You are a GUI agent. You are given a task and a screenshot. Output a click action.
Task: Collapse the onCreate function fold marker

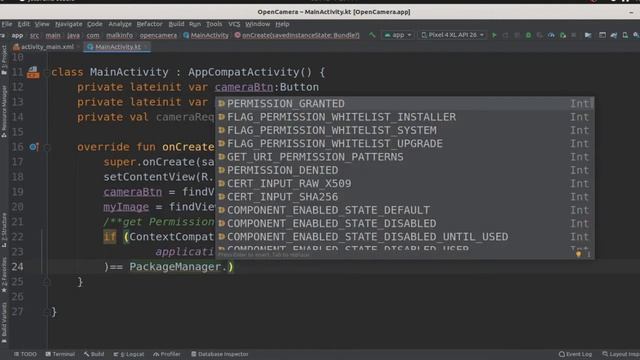(x=47, y=147)
